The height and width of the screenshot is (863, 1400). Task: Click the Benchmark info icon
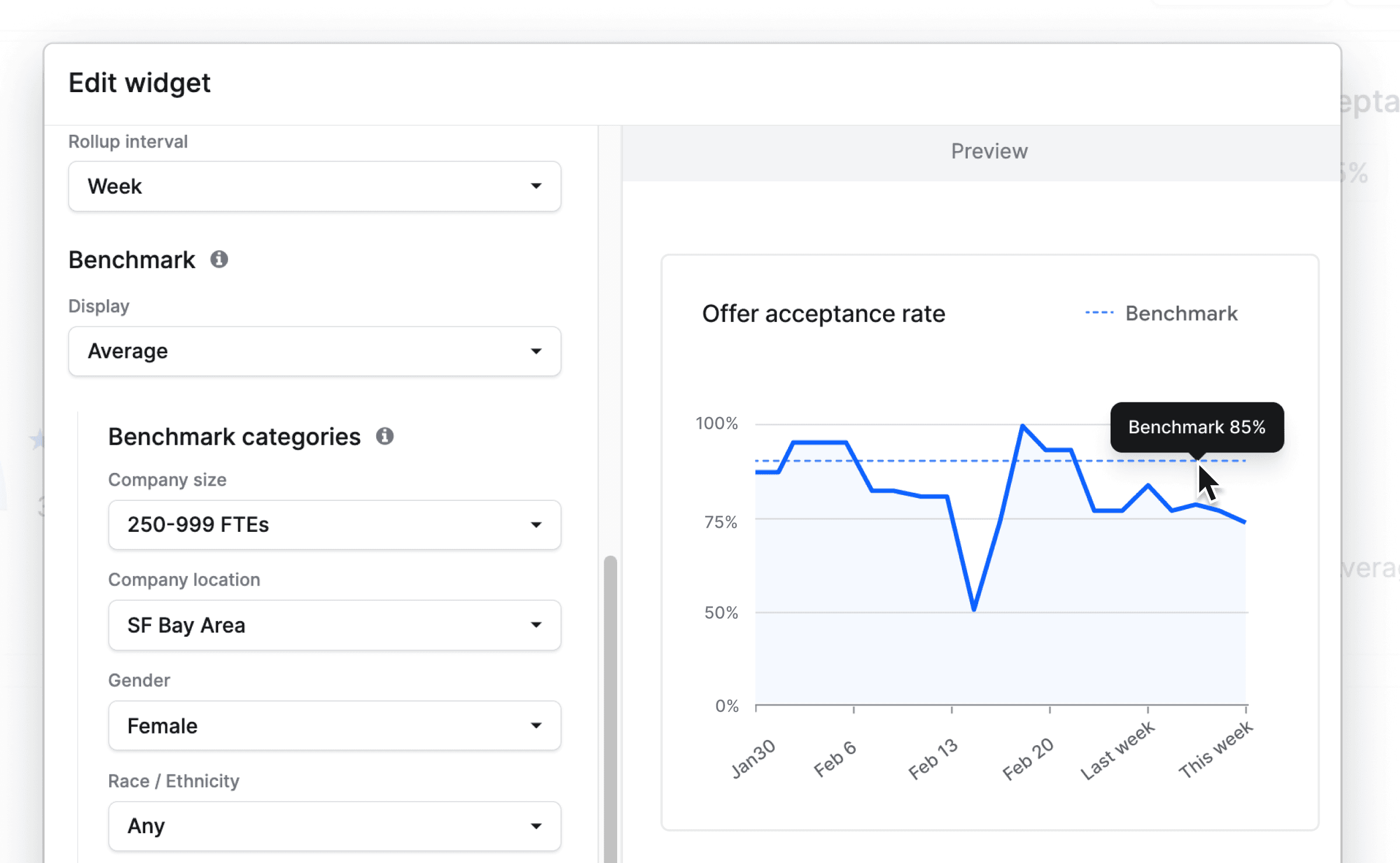219,259
